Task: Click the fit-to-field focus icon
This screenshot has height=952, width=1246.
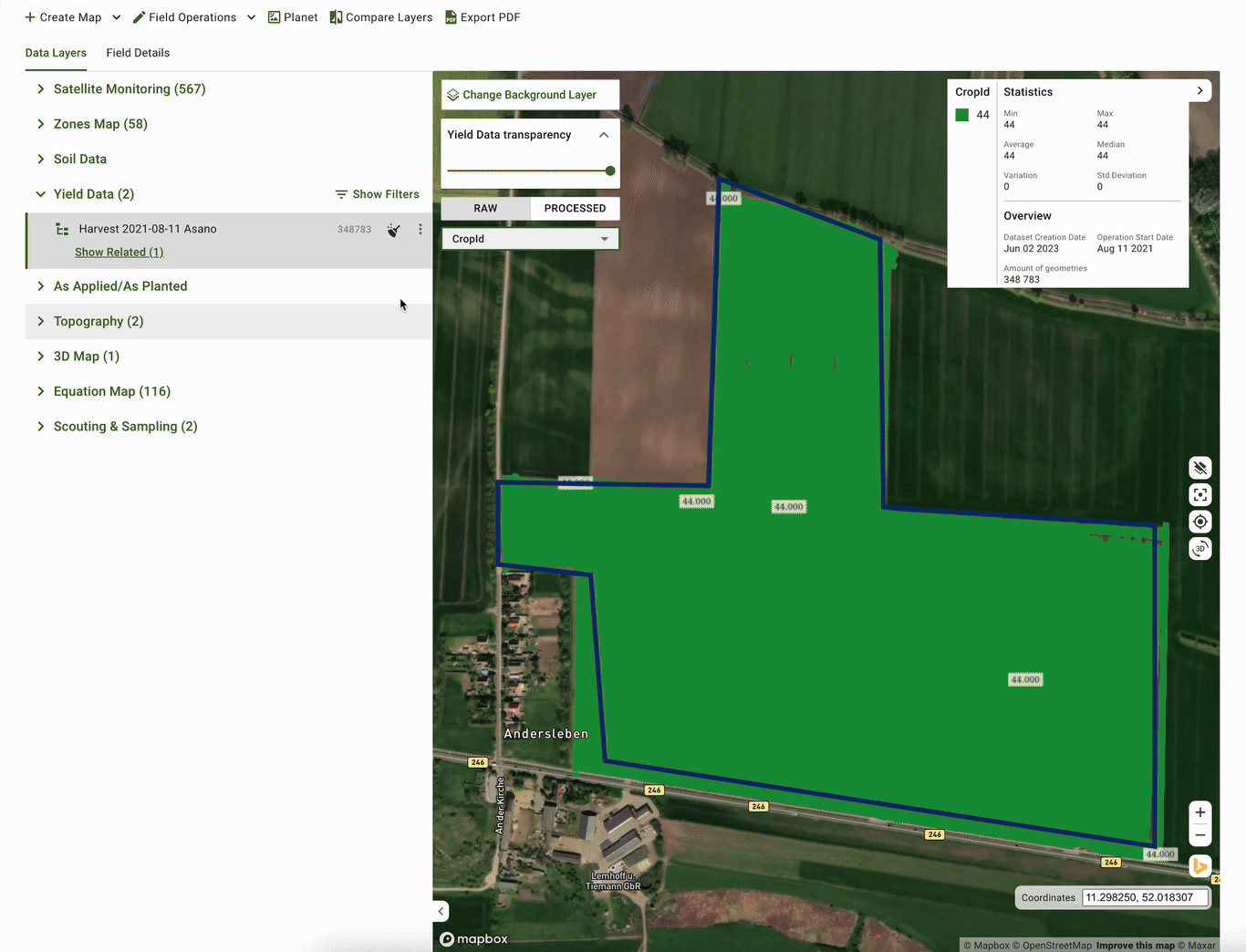Action: [x=1199, y=495]
